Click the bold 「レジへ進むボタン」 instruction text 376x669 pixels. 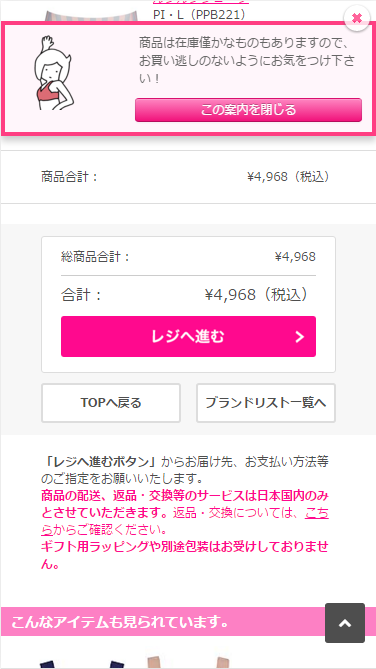(101, 461)
